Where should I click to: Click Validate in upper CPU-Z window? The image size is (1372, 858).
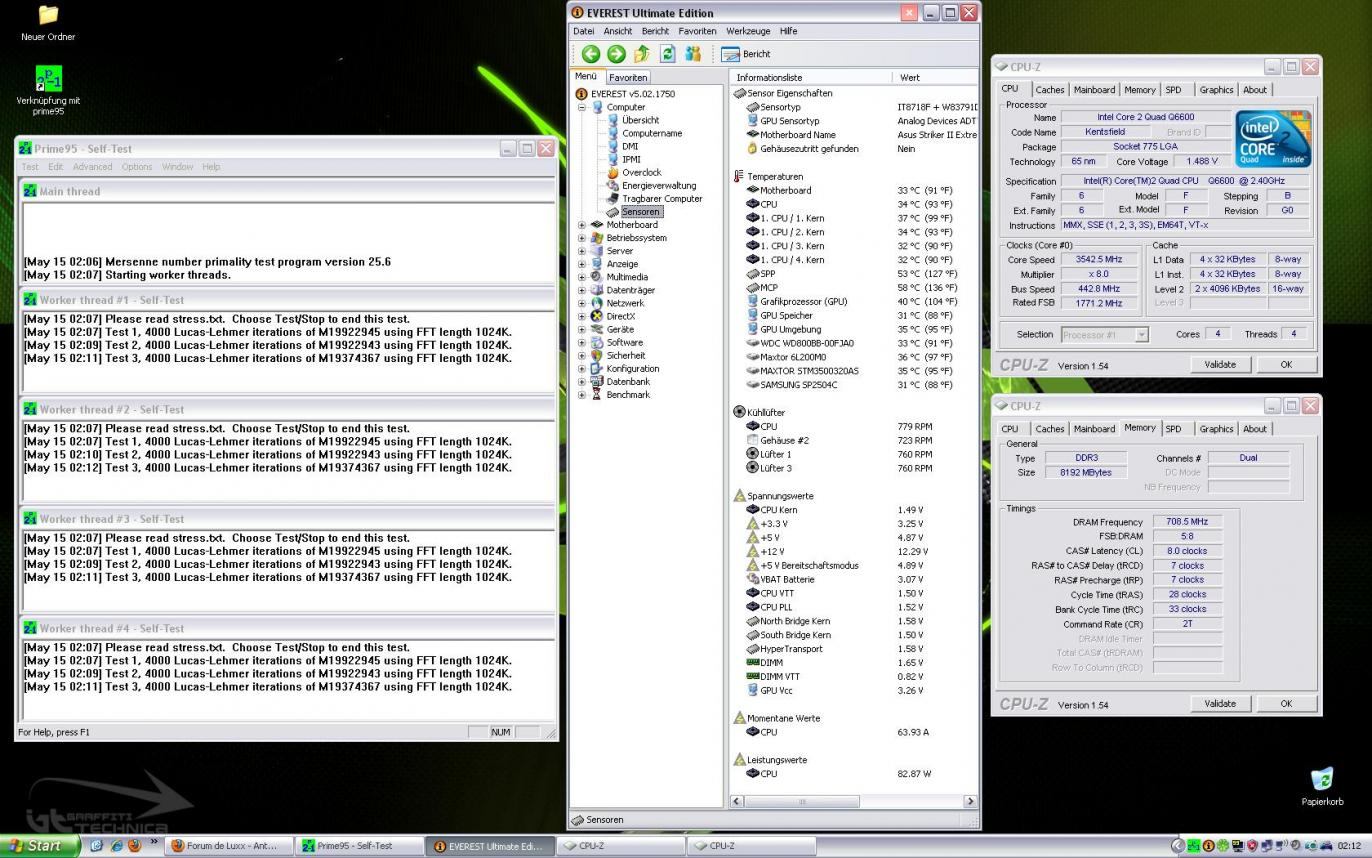[x=1220, y=364]
